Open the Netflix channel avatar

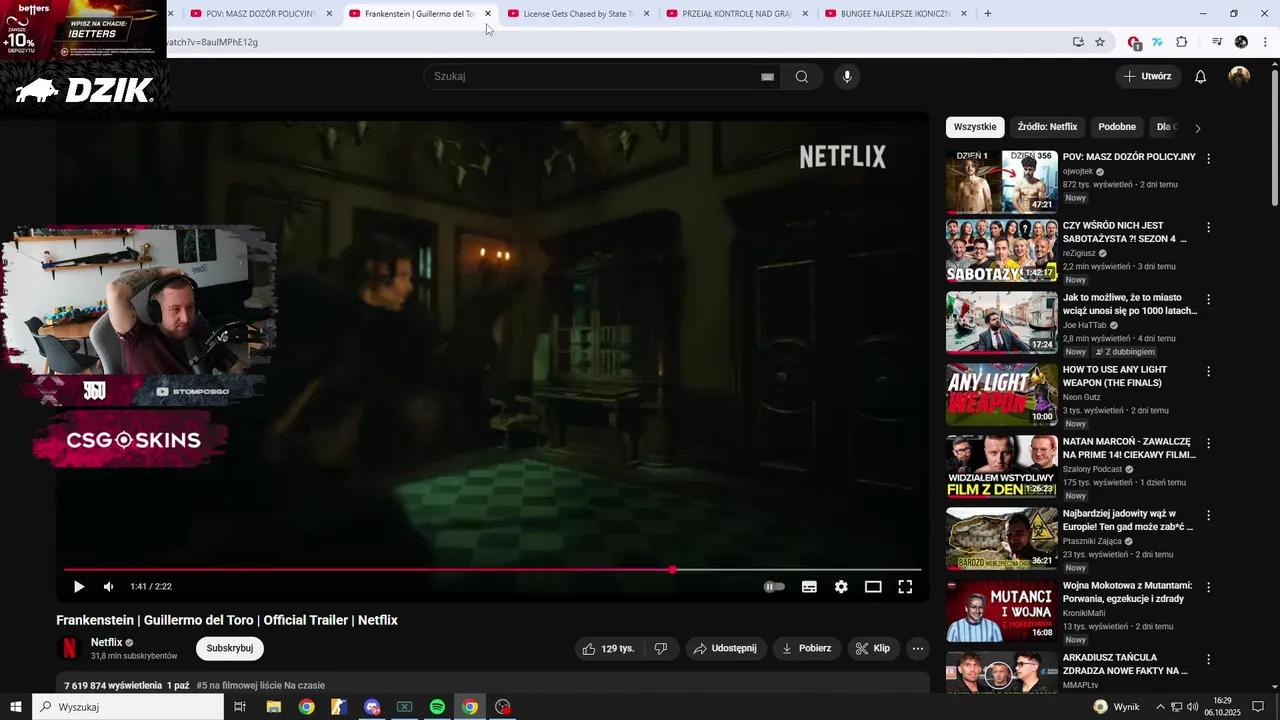coord(69,648)
